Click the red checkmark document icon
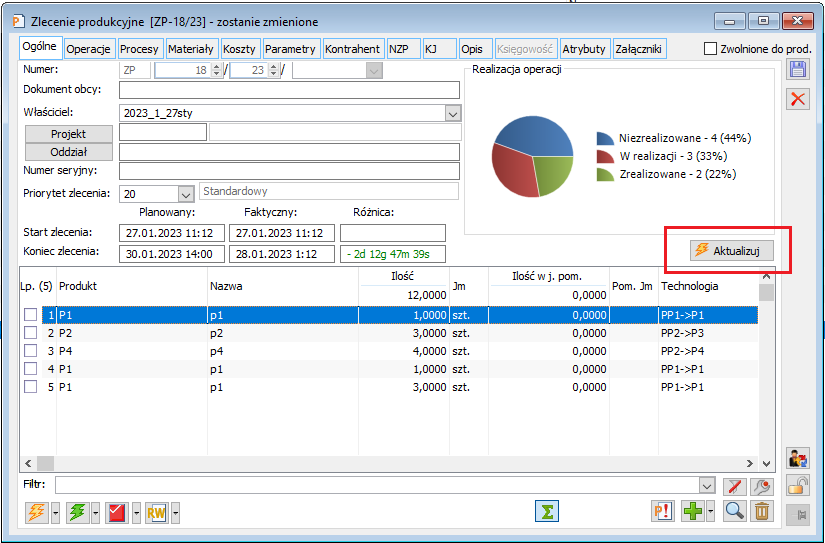This screenshot has height=543, width=825. pyautogui.click(x=118, y=512)
